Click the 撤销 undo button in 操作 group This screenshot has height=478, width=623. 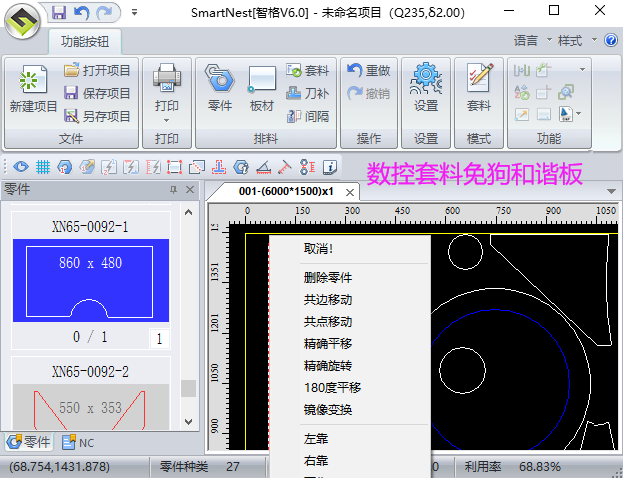369,93
